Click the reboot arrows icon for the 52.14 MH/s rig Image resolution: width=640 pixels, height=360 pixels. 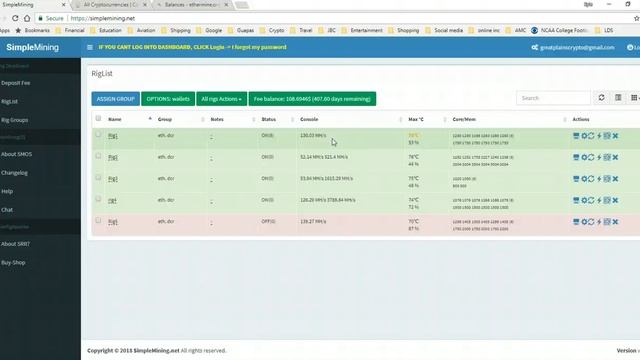[591, 158]
